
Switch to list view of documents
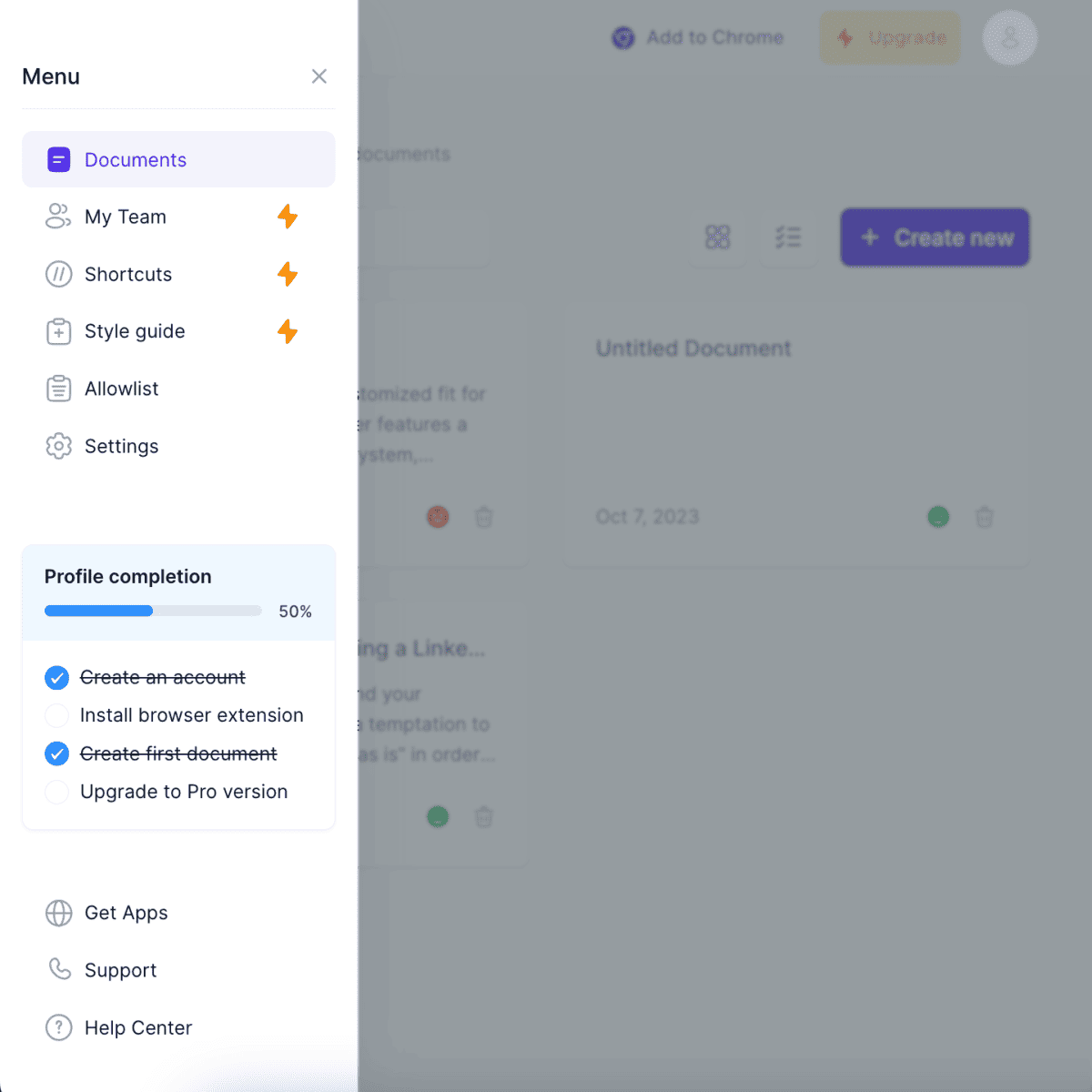click(788, 238)
